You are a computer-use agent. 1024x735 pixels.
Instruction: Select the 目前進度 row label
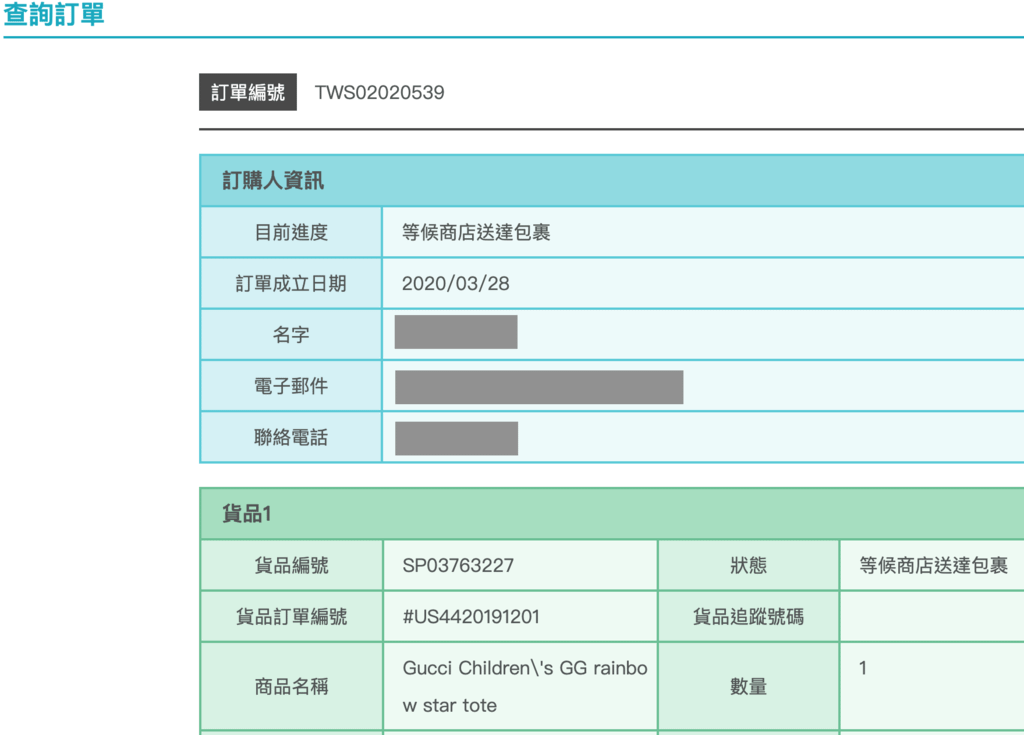[291, 232]
